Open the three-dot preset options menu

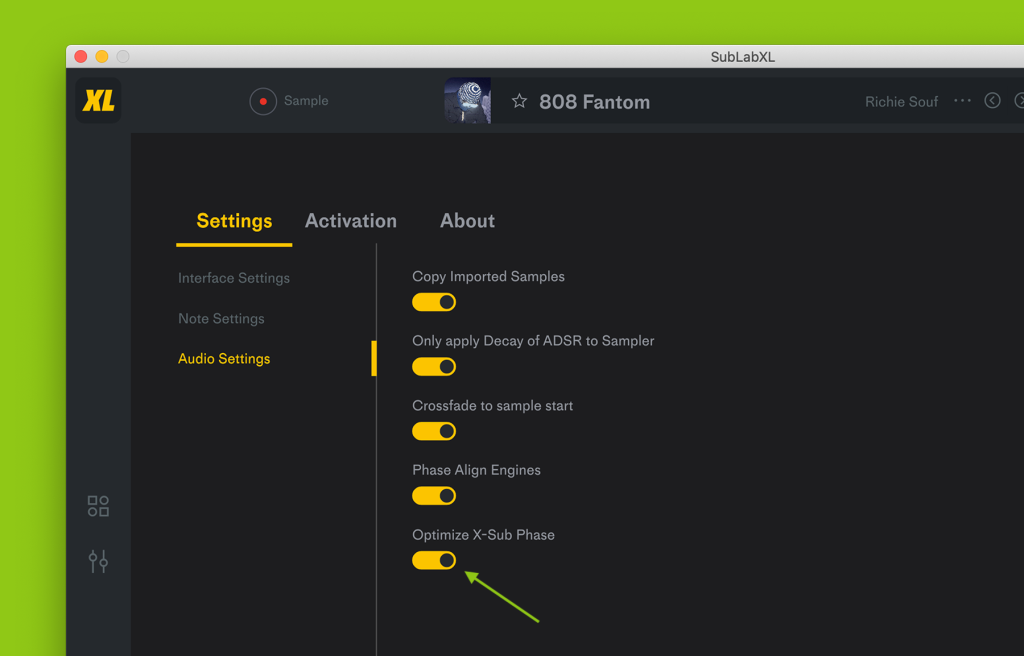pyautogui.click(x=962, y=101)
